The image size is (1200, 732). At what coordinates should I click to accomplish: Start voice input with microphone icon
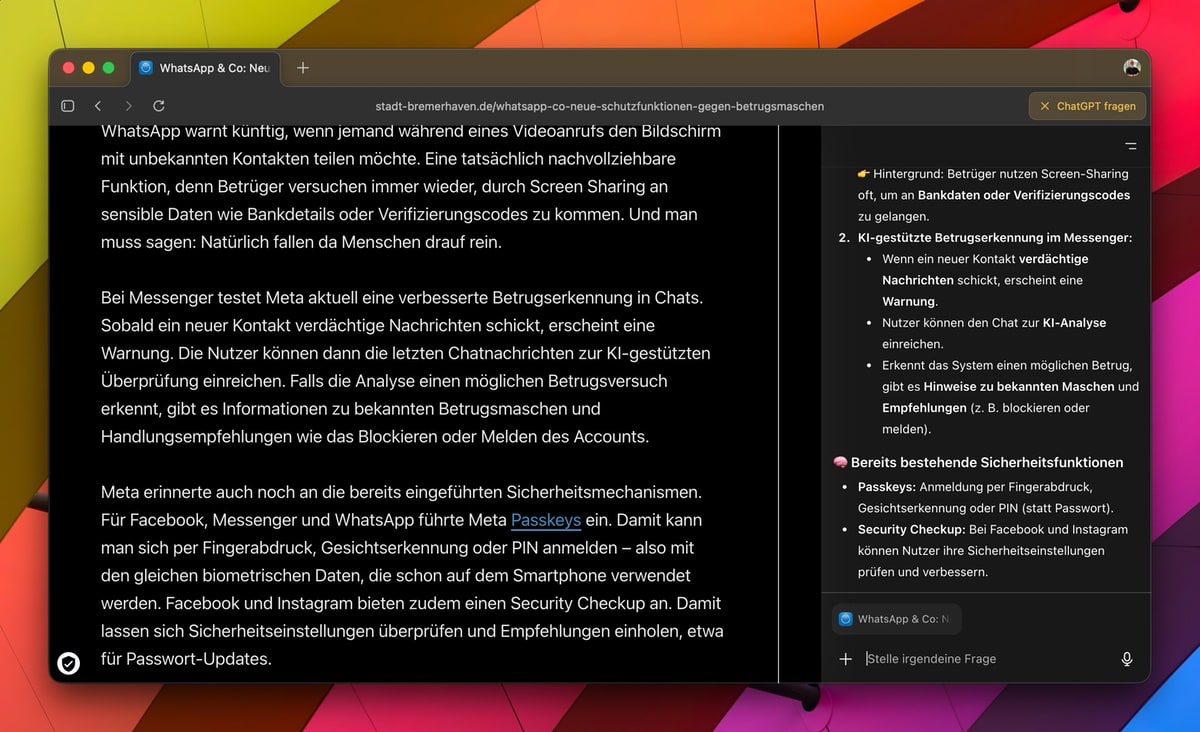coord(1127,659)
